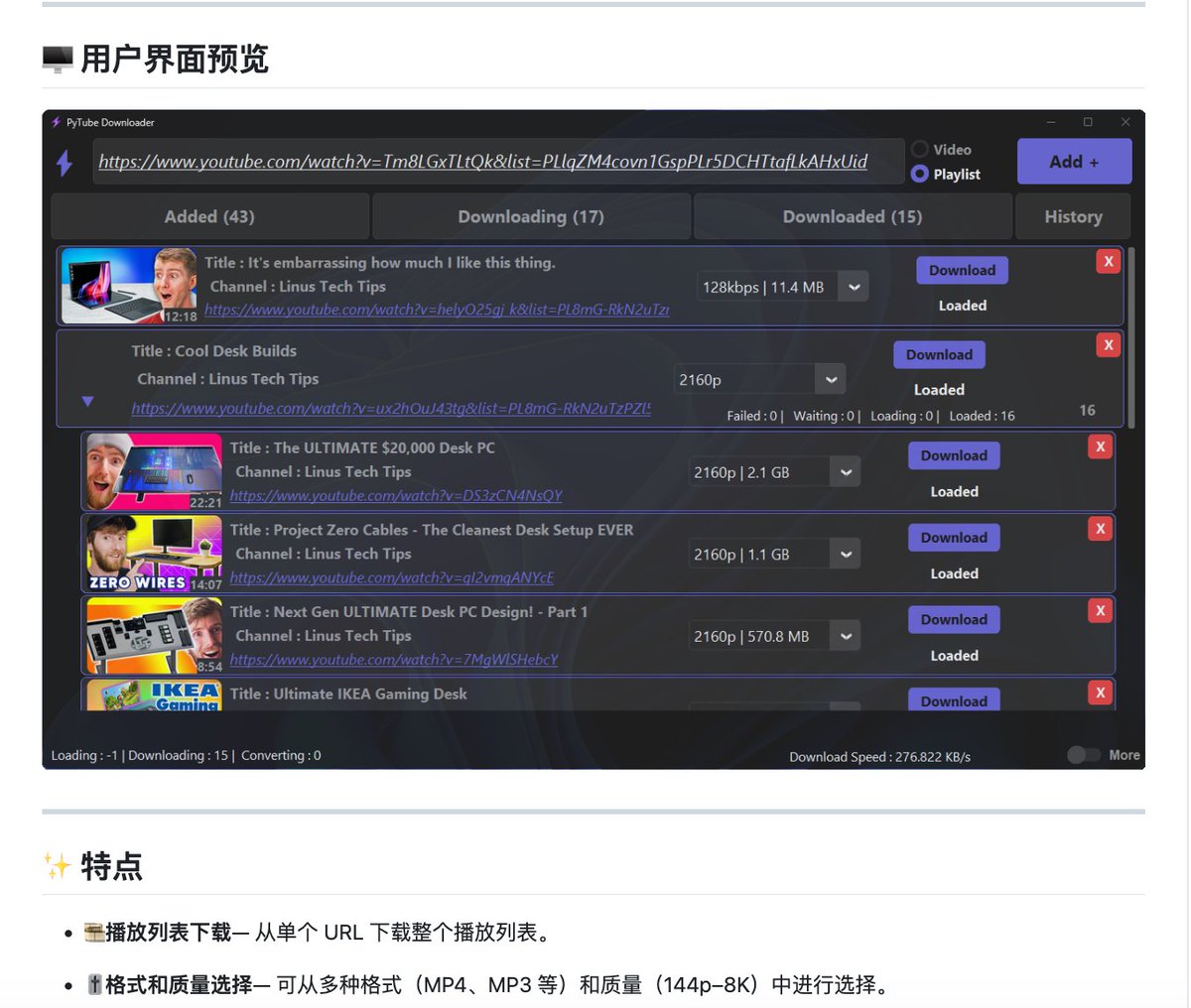Switch to the Downloaded (15) tab

853,216
